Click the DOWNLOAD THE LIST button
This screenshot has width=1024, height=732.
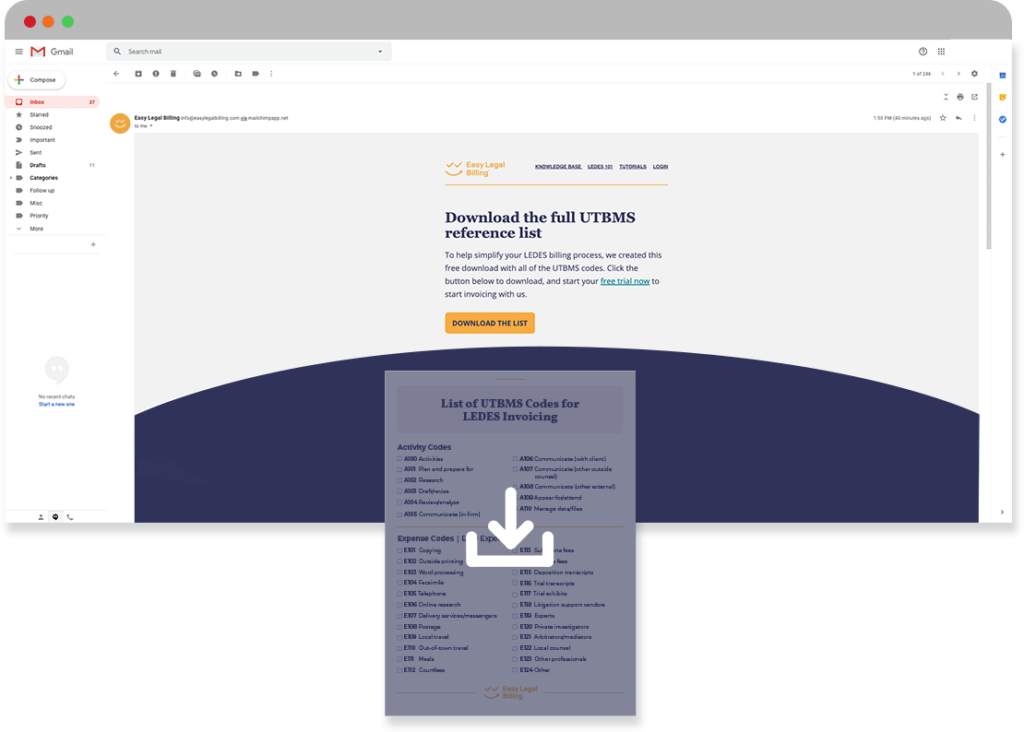pyautogui.click(x=490, y=323)
